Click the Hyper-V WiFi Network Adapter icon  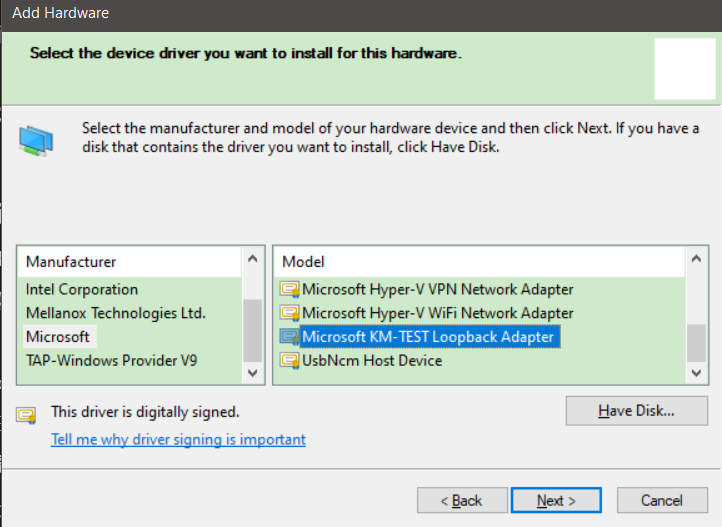pyautogui.click(x=290, y=314)
